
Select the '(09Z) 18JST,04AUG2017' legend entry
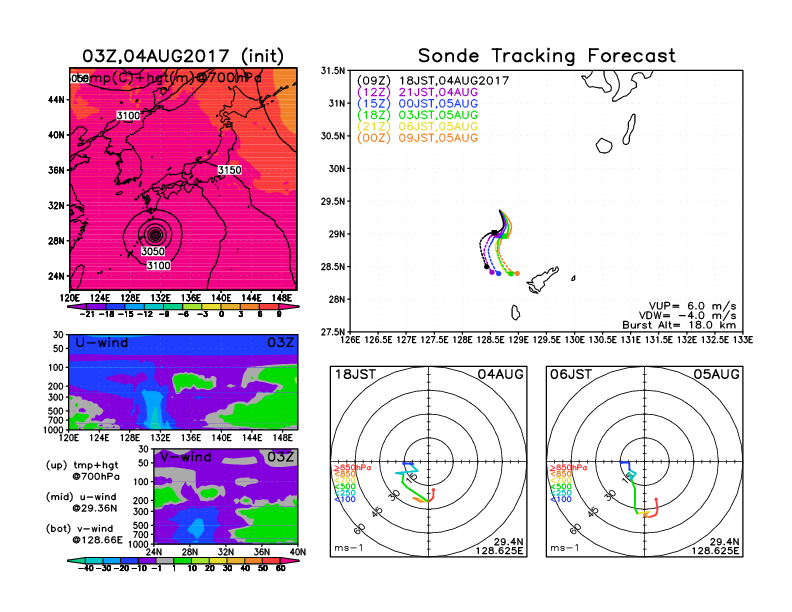(x=433, y=81)
